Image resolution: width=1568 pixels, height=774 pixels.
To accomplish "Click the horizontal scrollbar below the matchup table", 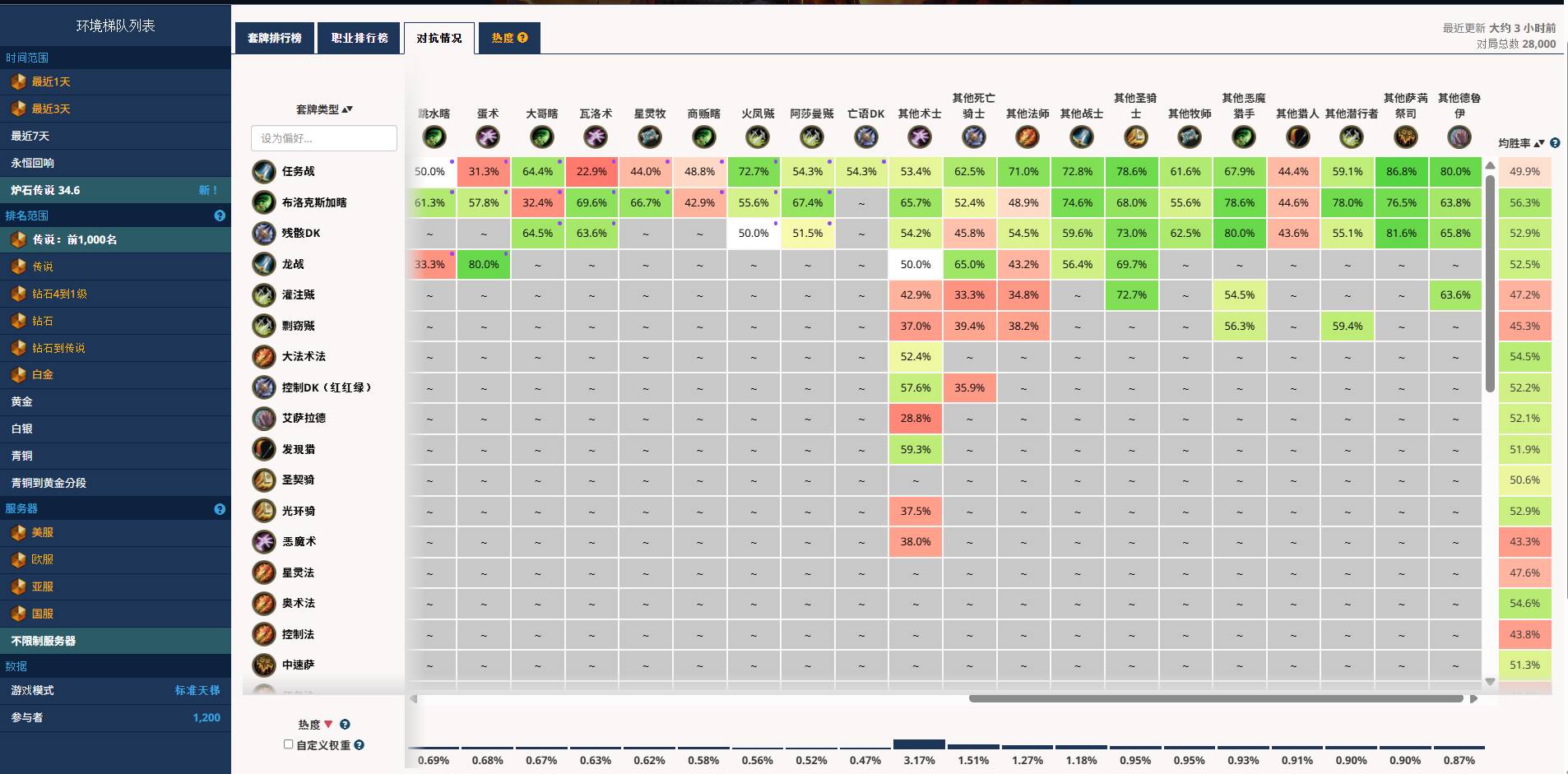I will click(x=1215, y=699).
